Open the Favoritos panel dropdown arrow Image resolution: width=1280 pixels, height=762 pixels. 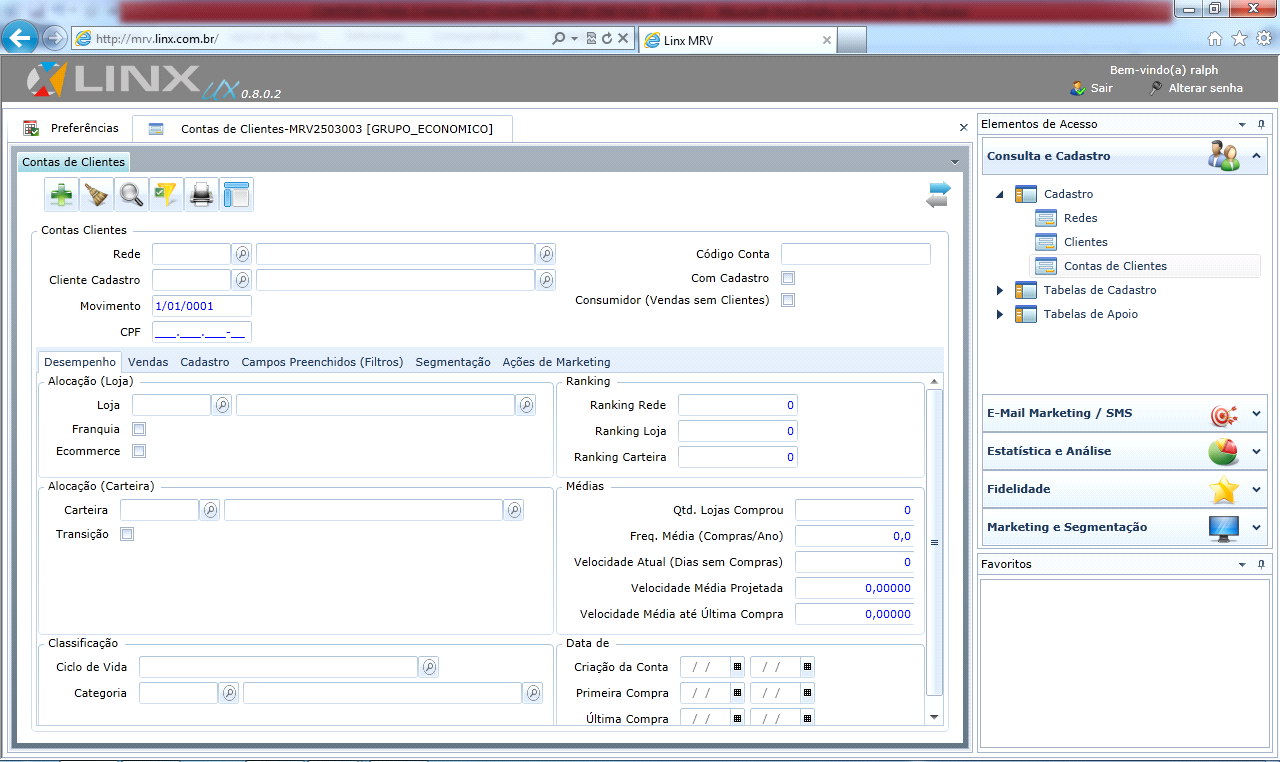[x=1244, y=565]
